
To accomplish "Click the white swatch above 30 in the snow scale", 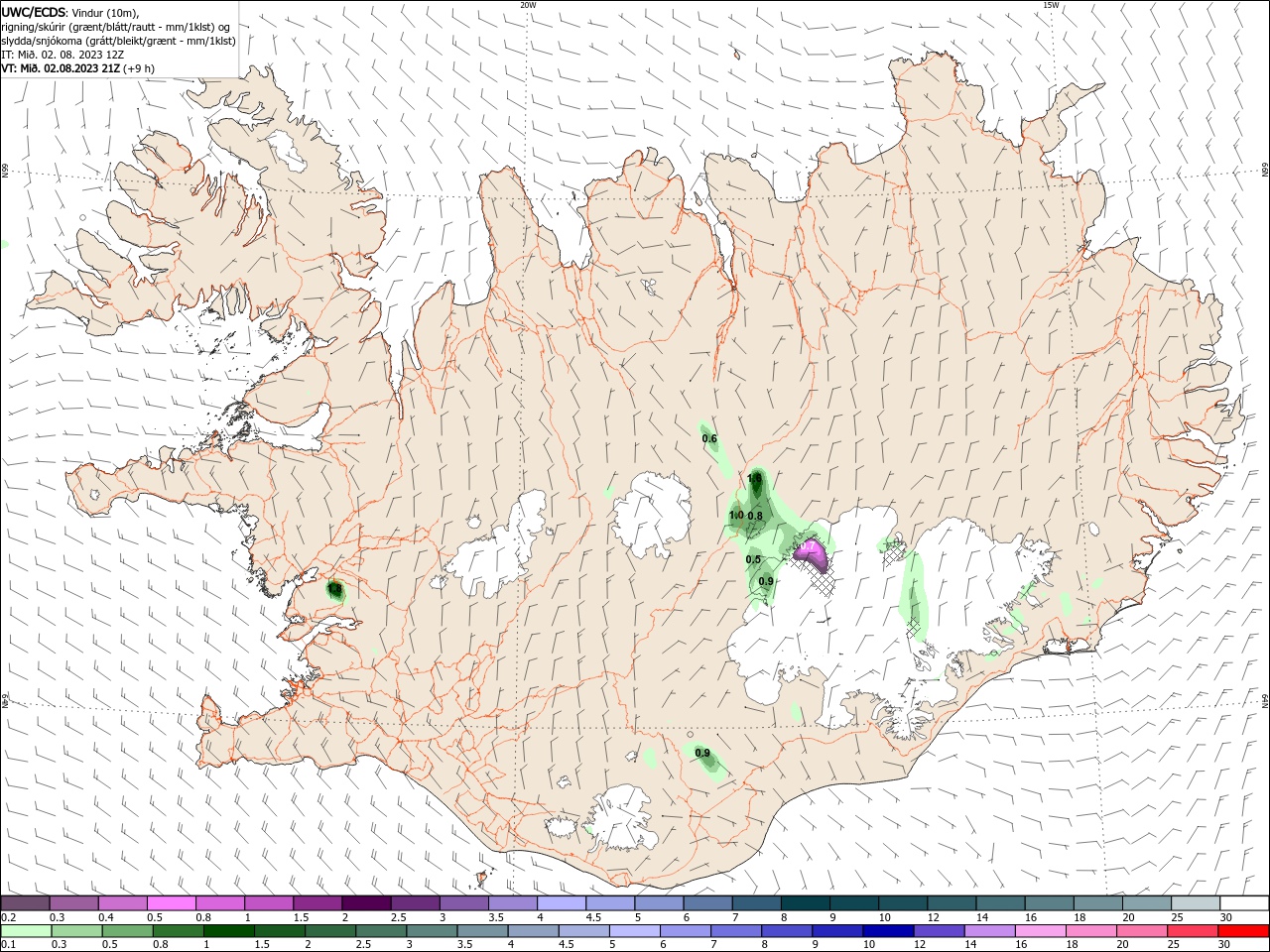I will 1244,903.
